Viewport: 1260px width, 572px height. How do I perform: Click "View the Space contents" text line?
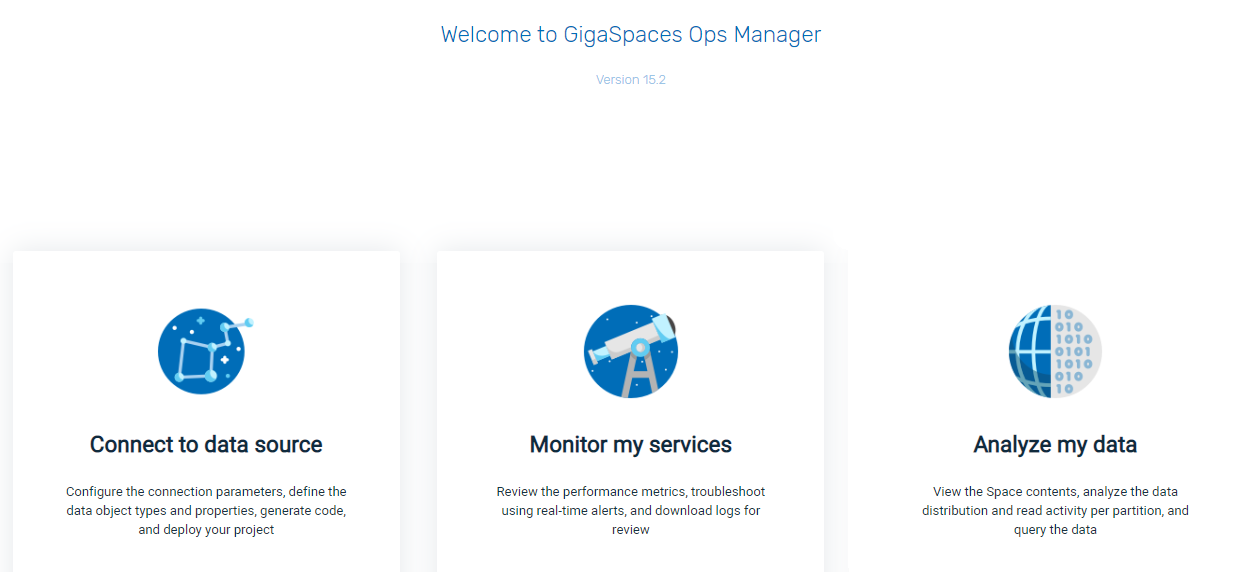(1000, 492)
